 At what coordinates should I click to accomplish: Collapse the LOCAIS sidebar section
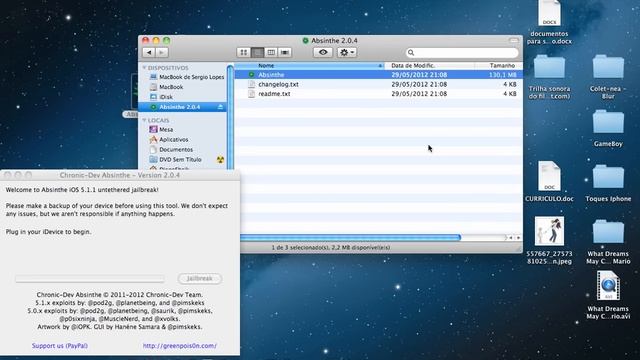pyautogui.click(x=144, y=120)
